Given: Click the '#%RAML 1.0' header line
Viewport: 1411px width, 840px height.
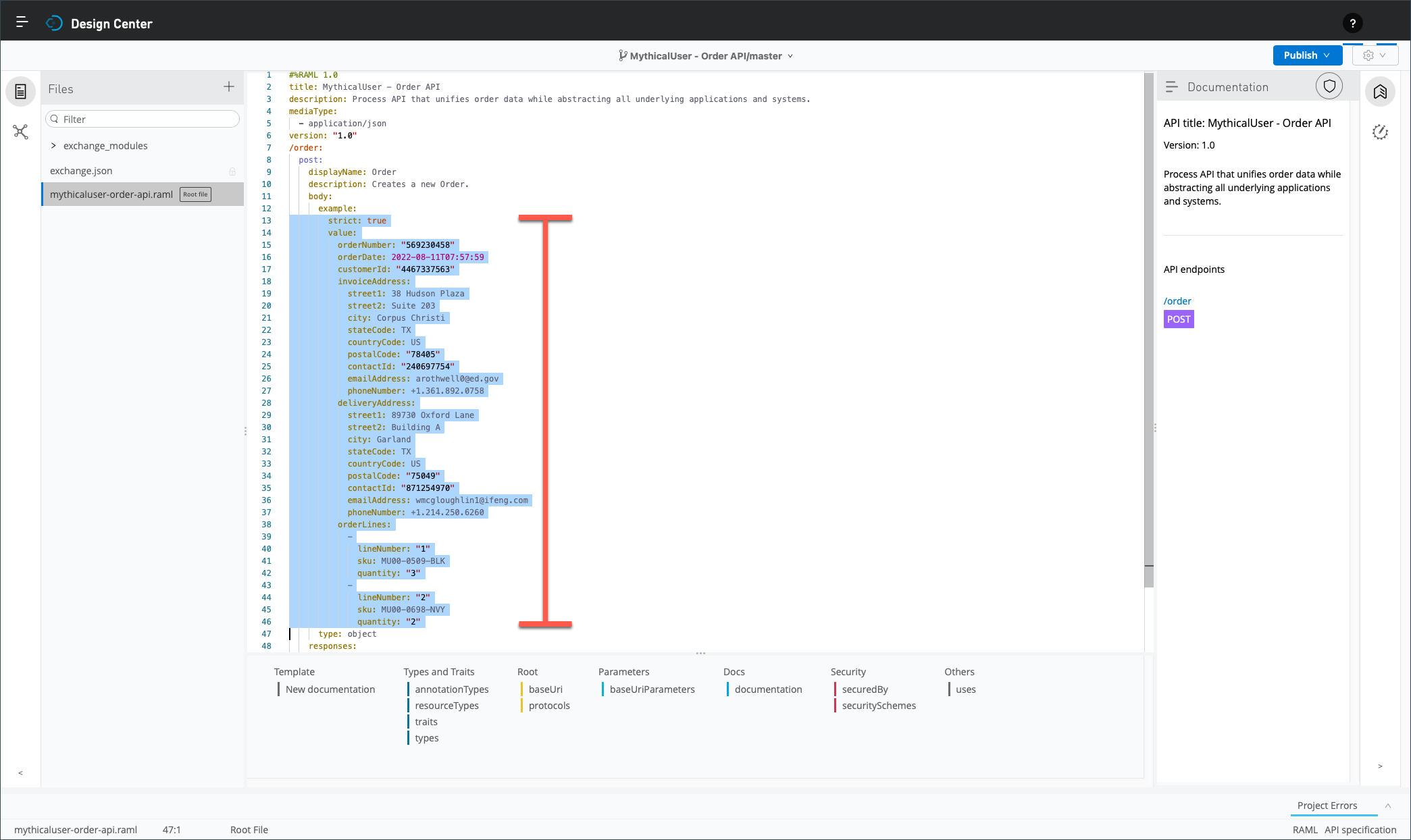Looking at the screenshot, I should [313, 75].
